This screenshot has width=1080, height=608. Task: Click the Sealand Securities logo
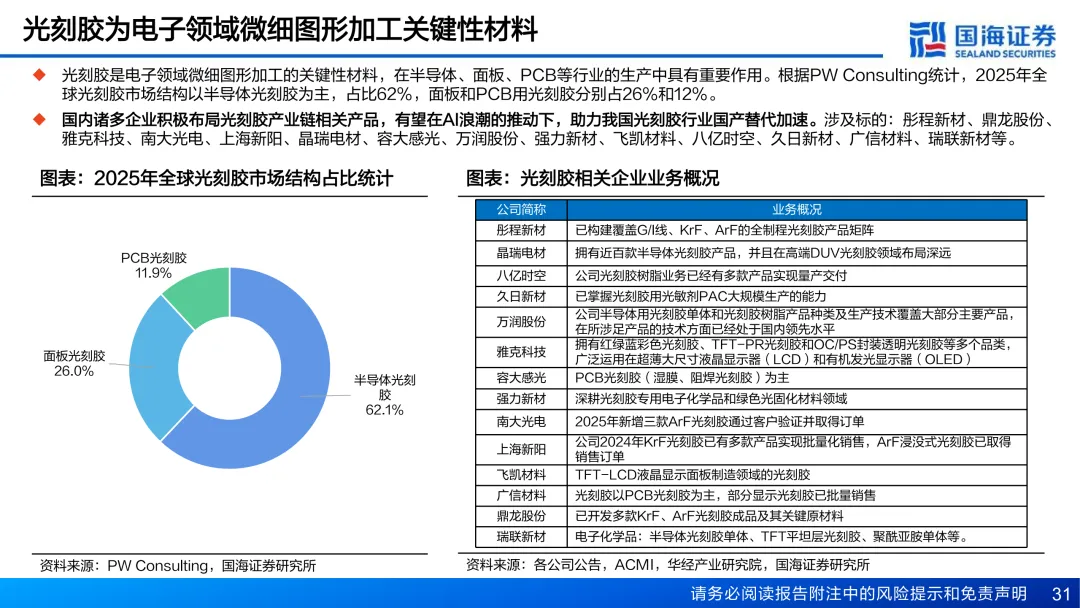982,40
